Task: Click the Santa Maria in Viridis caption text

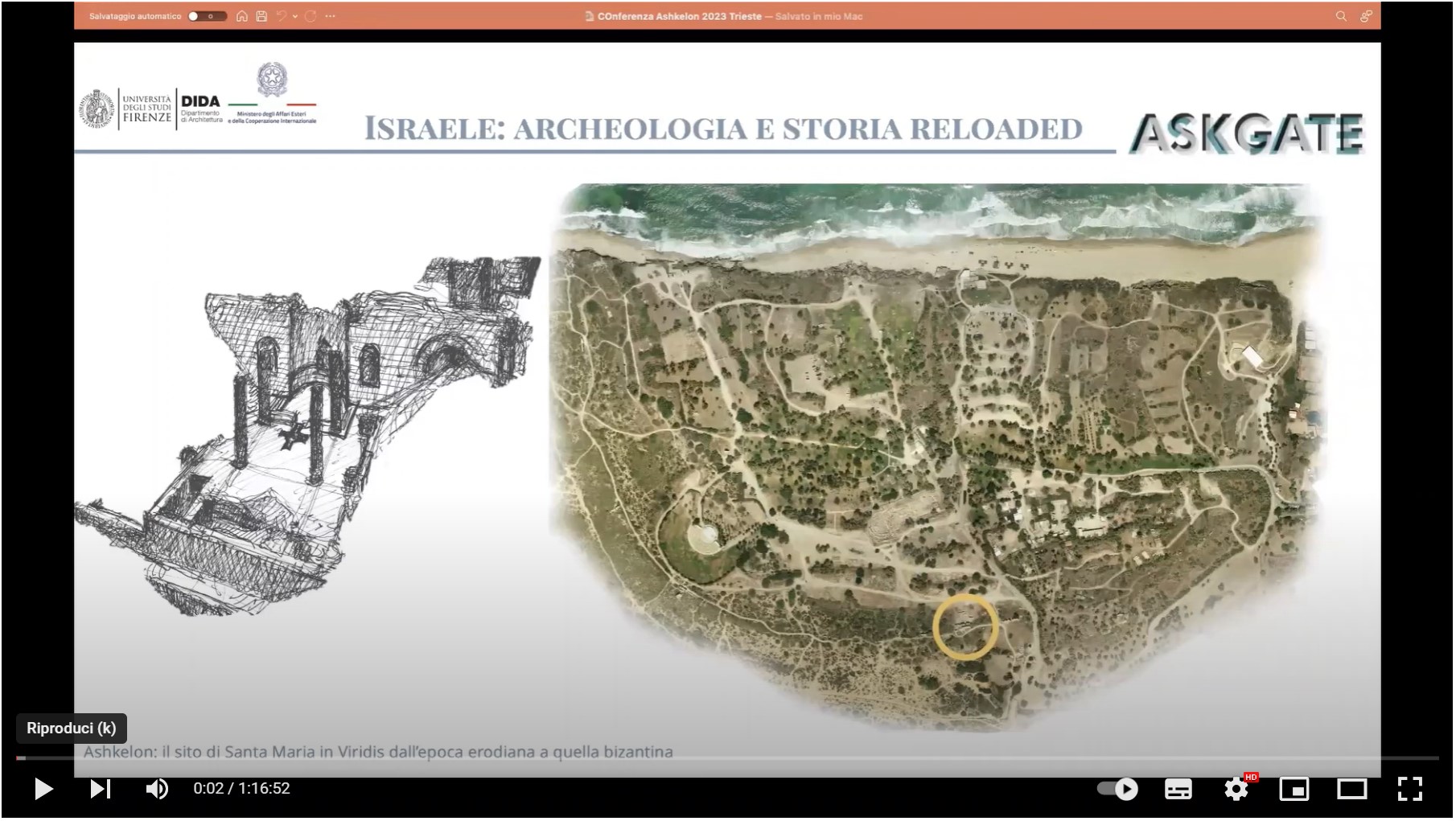Action: 378,752
